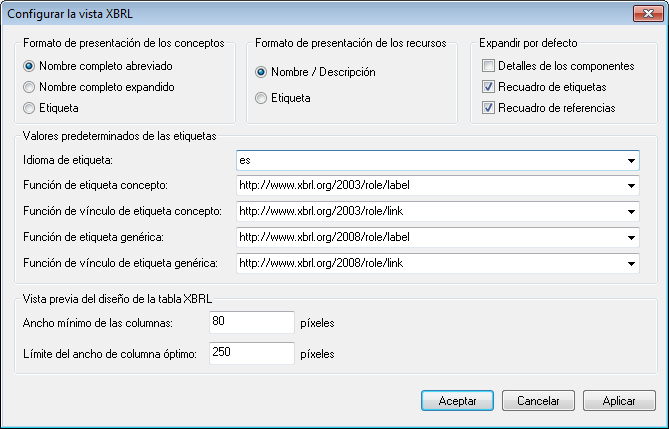This screenshot has width=669, height=429.
Task: Choose Nombre completo expandido radio option
Action: [29, 86]
